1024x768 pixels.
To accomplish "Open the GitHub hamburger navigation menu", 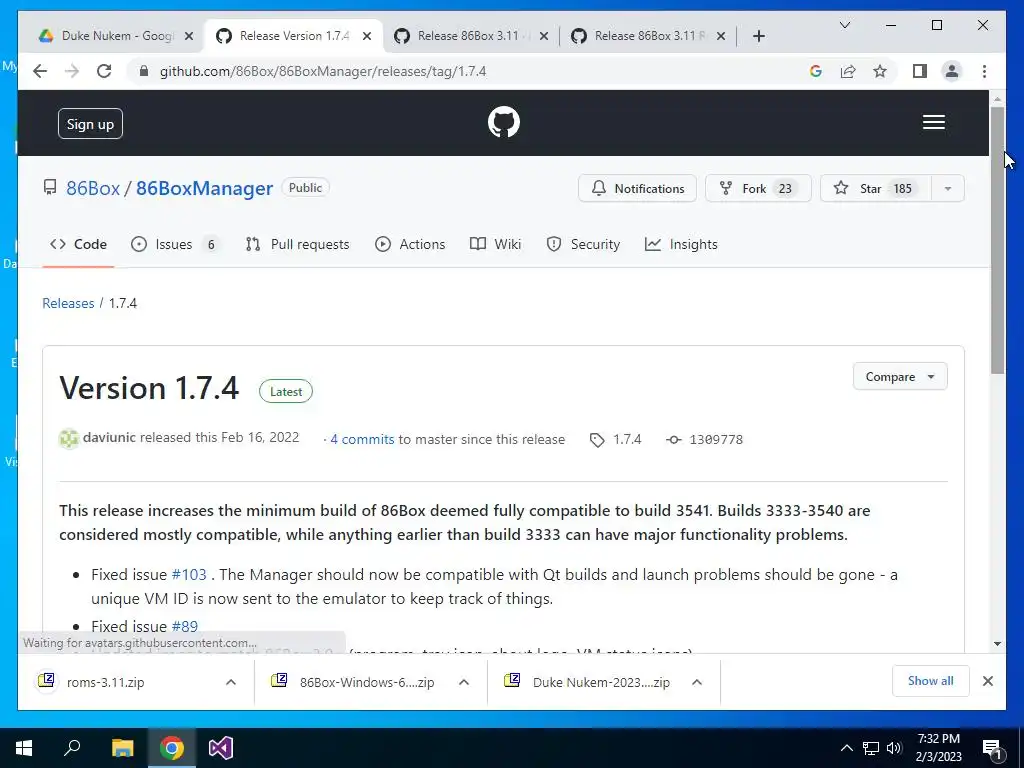I will point(934,122).
